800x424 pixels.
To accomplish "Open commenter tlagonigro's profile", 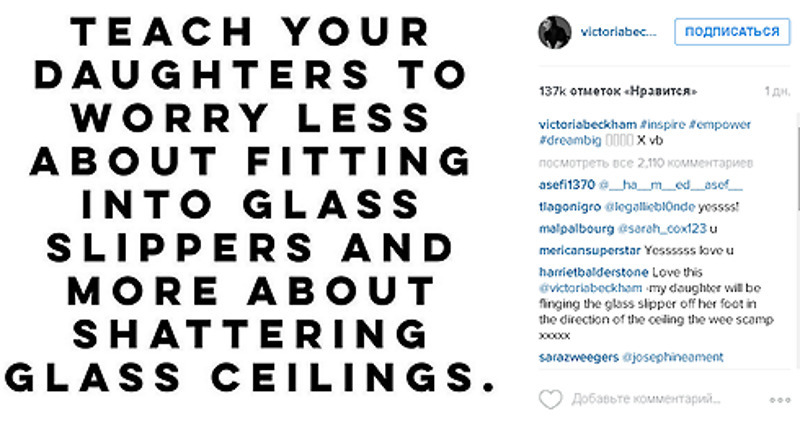I will pyautogui.click(x=569, y=206).
